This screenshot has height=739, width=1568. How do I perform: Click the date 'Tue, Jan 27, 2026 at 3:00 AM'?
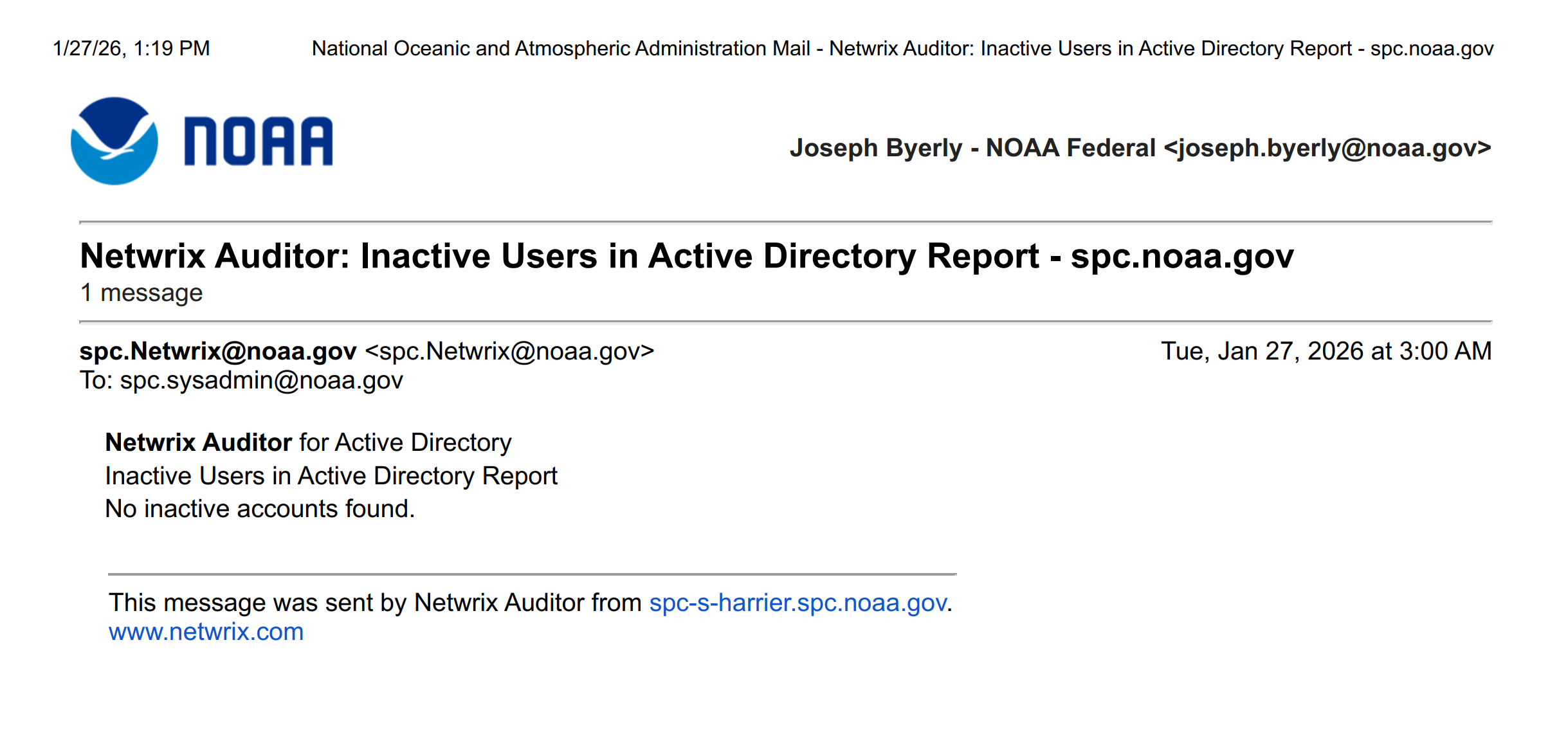pyautogui.click(x=1326, y=351)
